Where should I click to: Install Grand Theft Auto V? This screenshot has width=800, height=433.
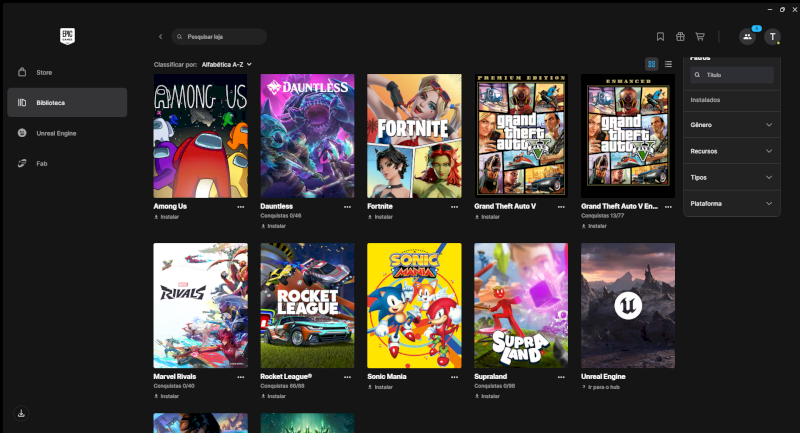click(487, 217)
